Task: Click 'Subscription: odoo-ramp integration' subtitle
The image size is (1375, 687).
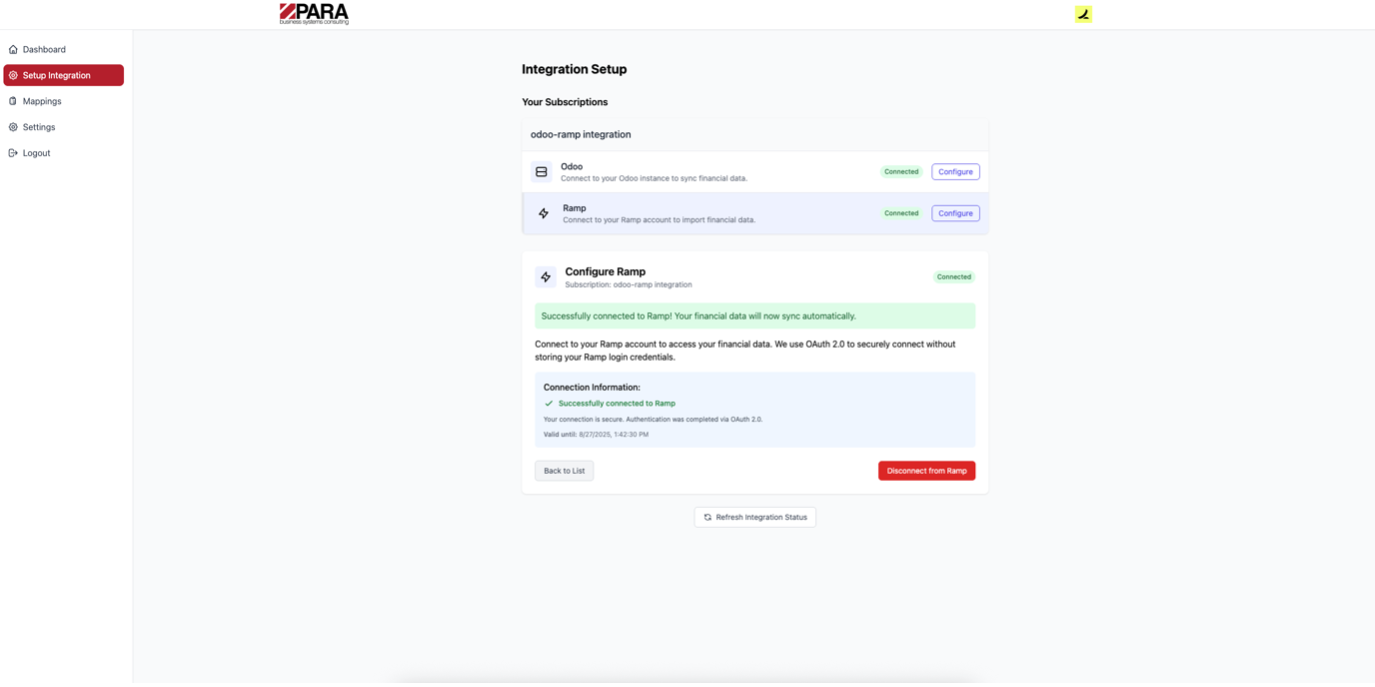Action: pos(628,285)
